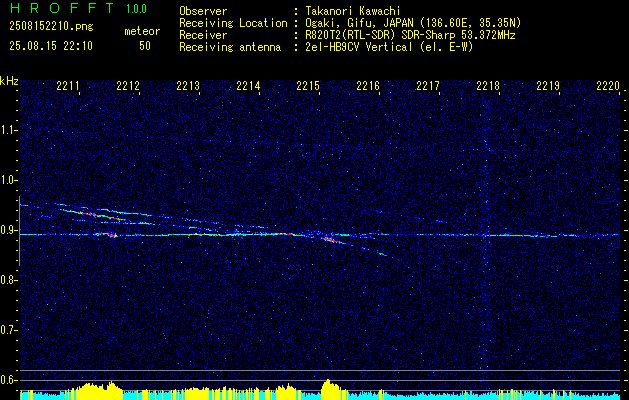
Task: Click the 2219 time axis label
Action: [548, 85]
